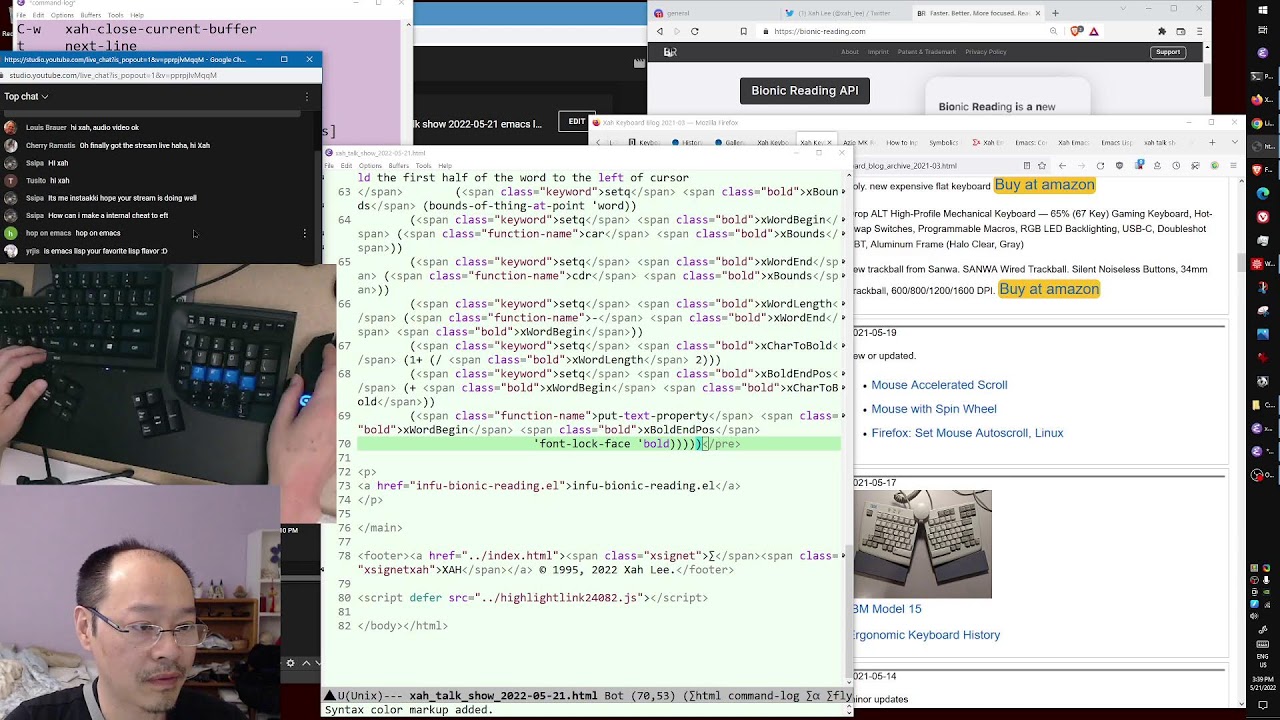Open Patent & Trademark link on Bionic Reading
The image size is (1280, 720).
tap(927, 52)
